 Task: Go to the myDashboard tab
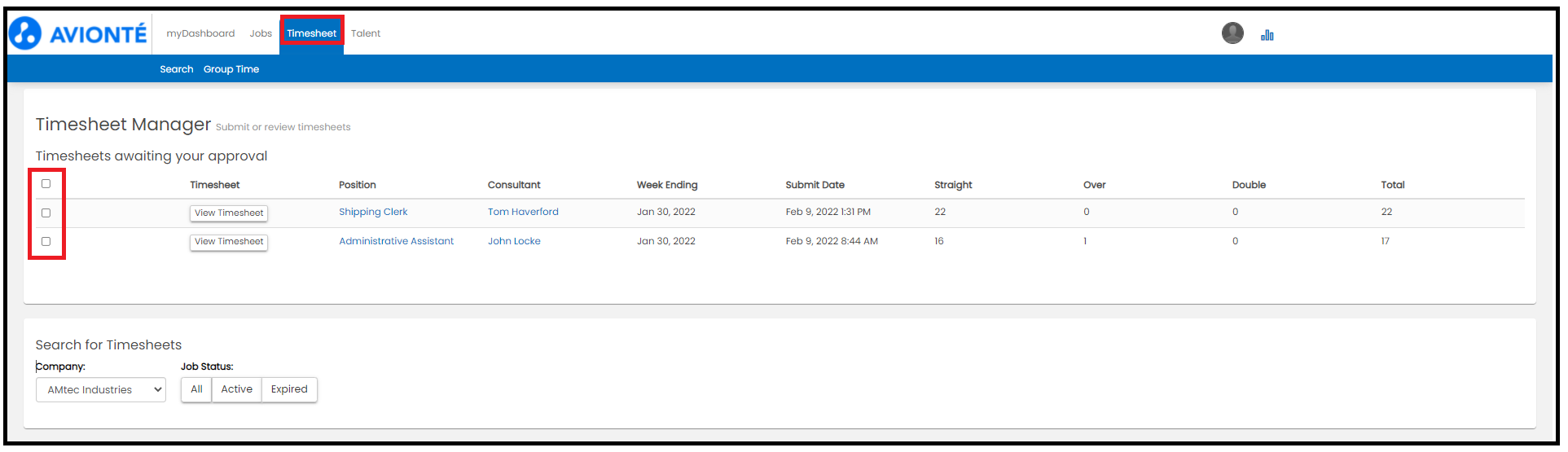(x=200, y=33)
